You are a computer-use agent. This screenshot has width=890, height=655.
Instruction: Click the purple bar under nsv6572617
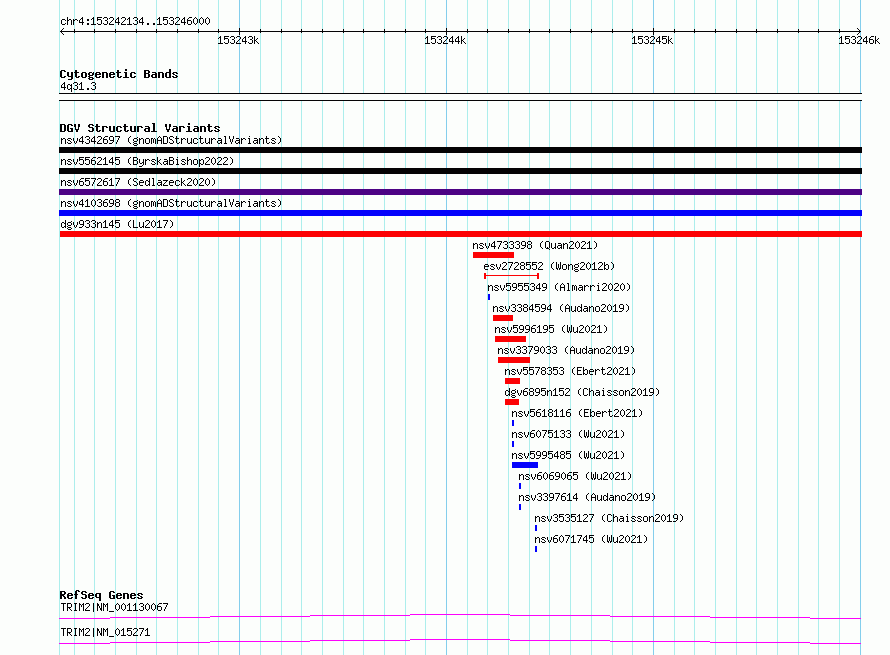click(460, 192)
